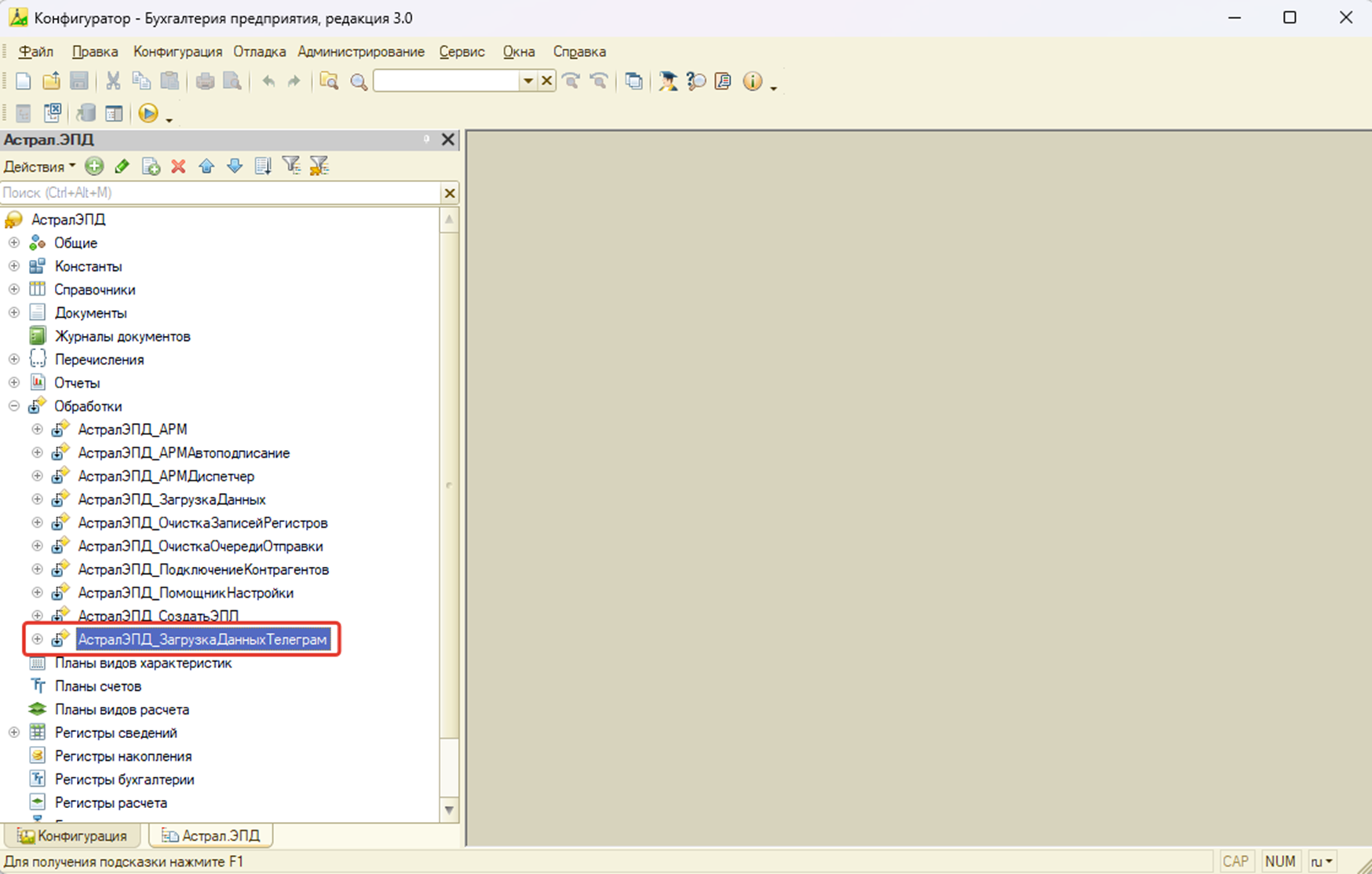
Task: Click the tree scrollbar down arrow
Action: [x=449, y=810]
